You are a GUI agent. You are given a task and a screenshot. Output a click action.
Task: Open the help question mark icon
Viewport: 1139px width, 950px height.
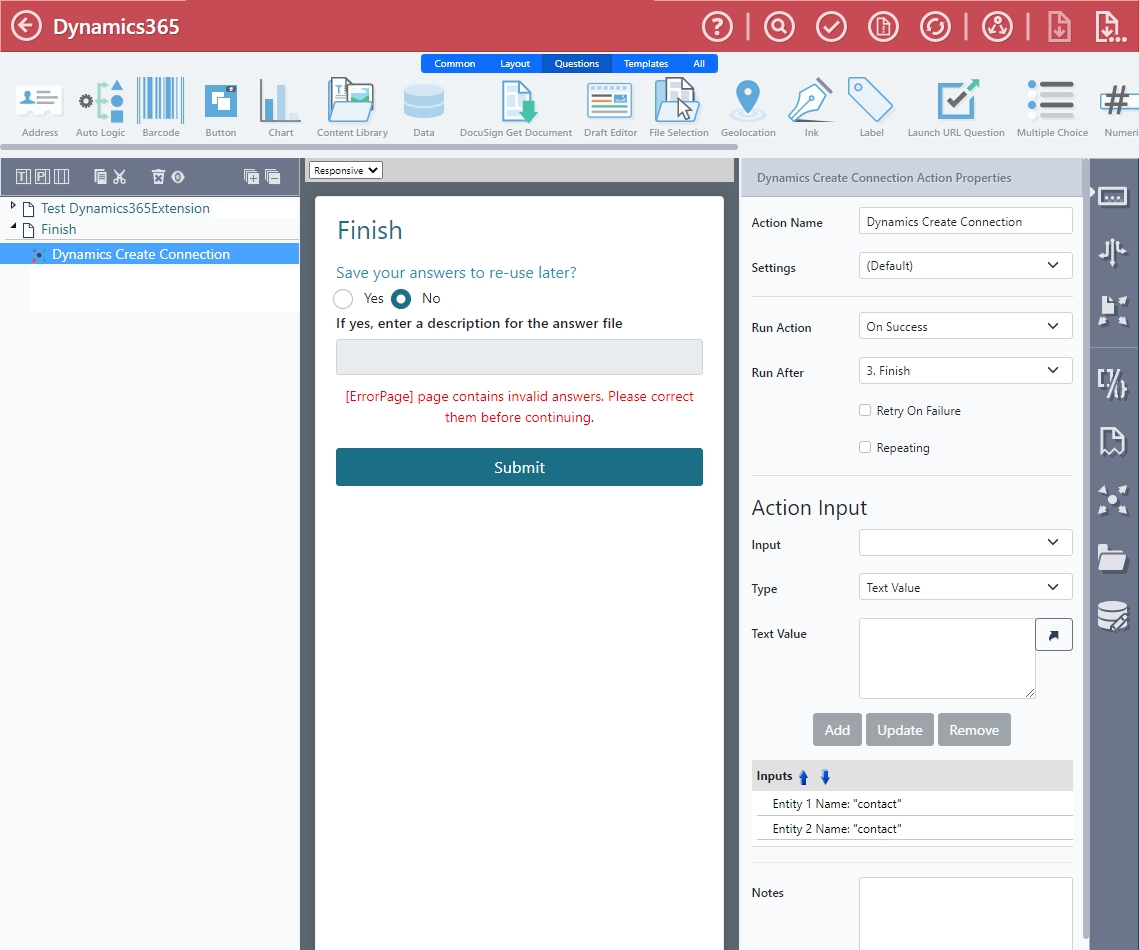(x=717, y=27)
